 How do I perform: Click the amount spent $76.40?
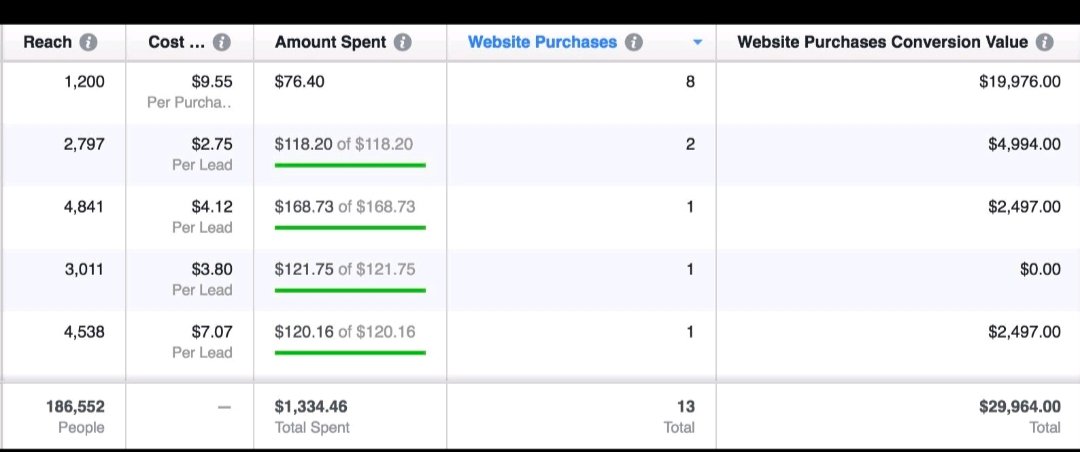[299, 82]
